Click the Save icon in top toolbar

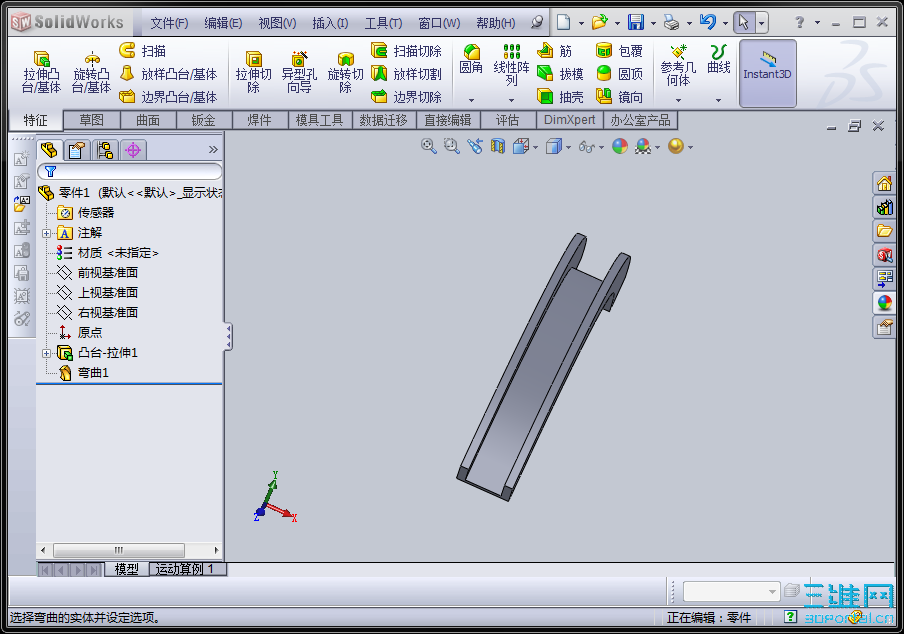click(636, 22)
